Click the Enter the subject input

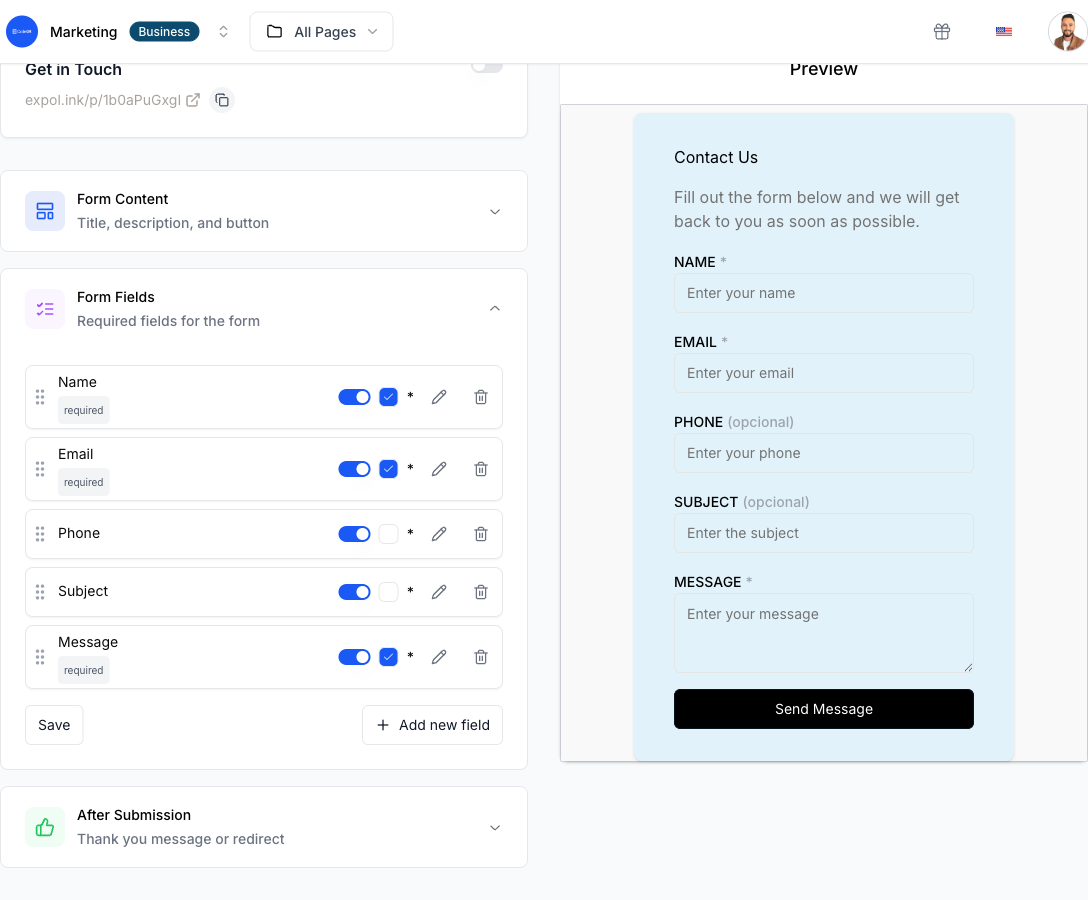[824, 533]
